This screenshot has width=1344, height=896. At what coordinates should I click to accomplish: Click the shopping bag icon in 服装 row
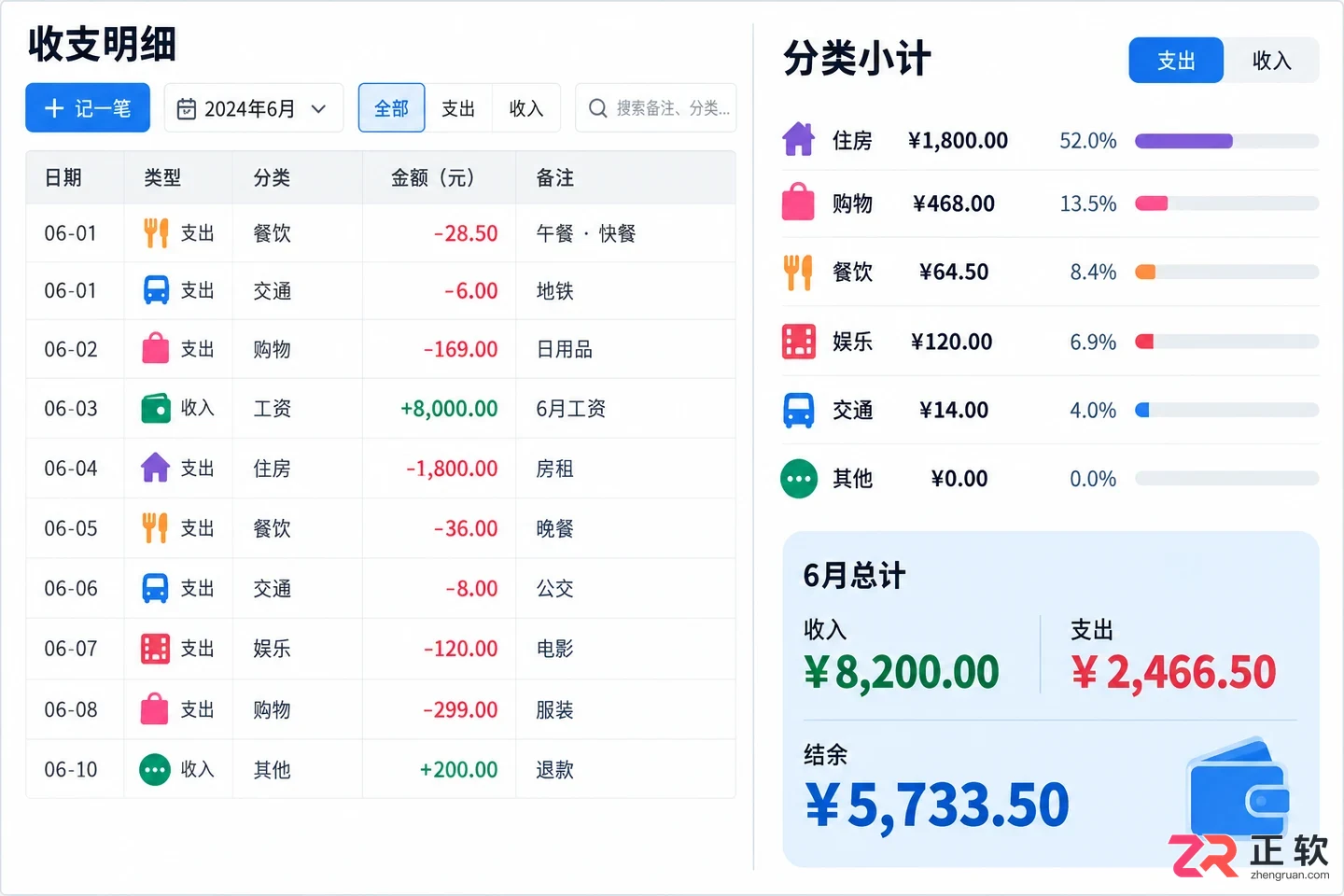[x=156, y=709]
